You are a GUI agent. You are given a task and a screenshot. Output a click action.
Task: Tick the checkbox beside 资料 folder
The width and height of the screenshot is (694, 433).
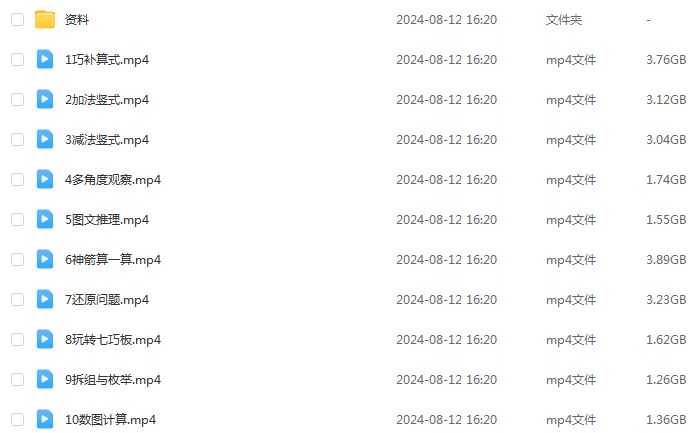tap(17, 19)
